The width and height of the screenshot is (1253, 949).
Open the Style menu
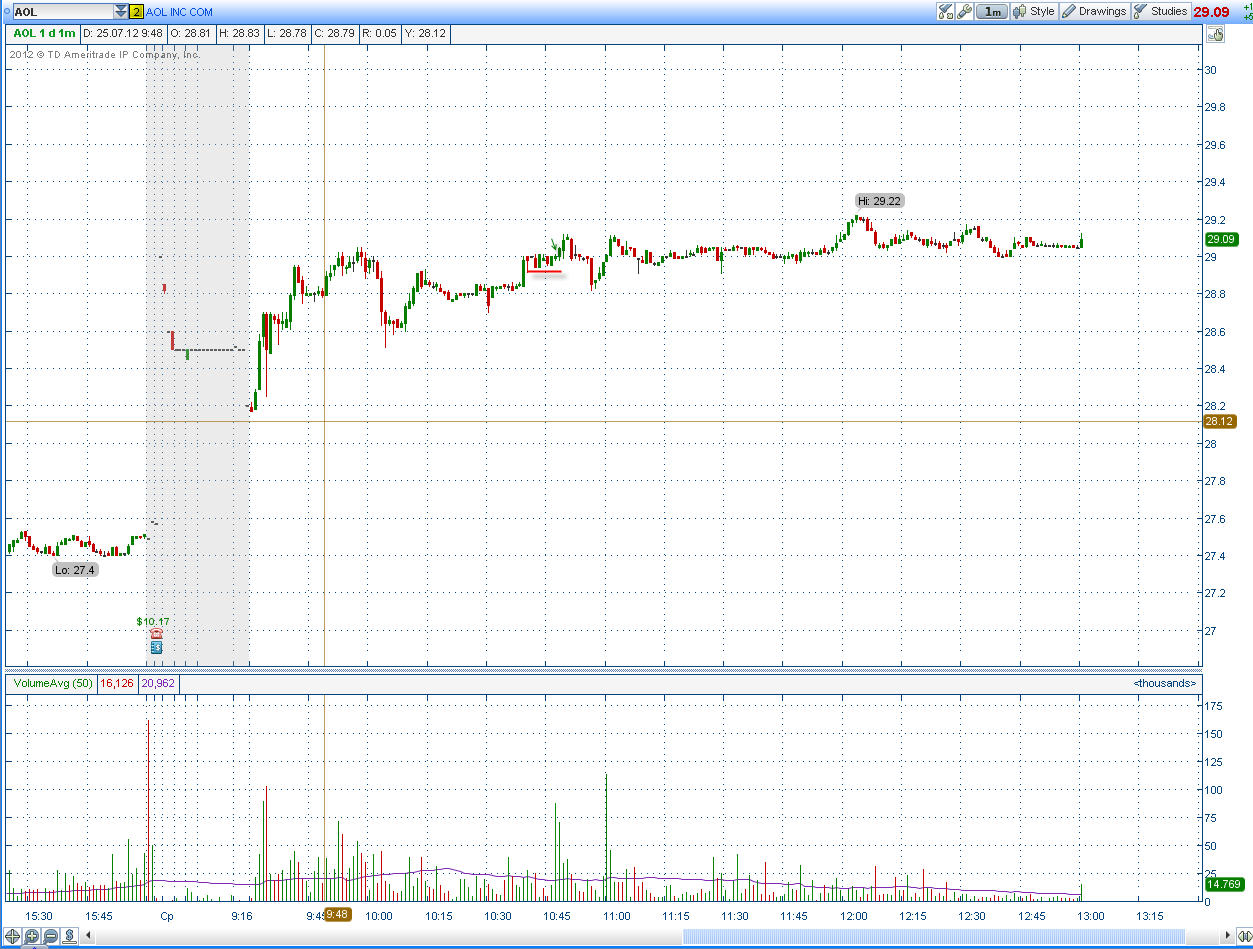click(x=1034, y=12)
